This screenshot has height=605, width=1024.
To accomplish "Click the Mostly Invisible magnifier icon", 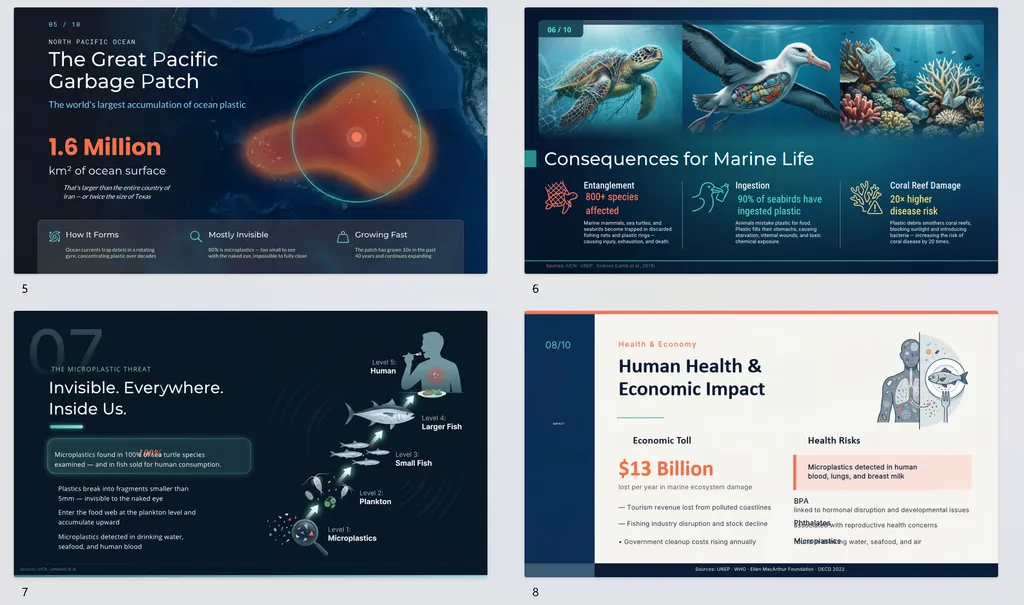I will coord(195,237).
